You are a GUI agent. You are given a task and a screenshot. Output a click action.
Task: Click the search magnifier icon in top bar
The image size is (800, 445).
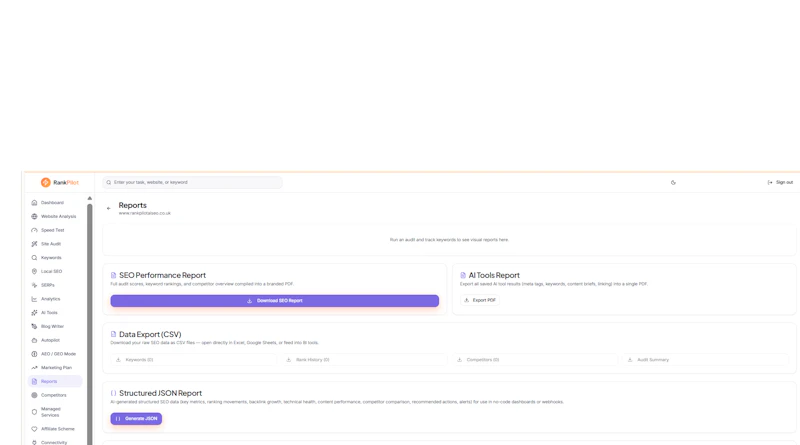(x=109, y=182)
